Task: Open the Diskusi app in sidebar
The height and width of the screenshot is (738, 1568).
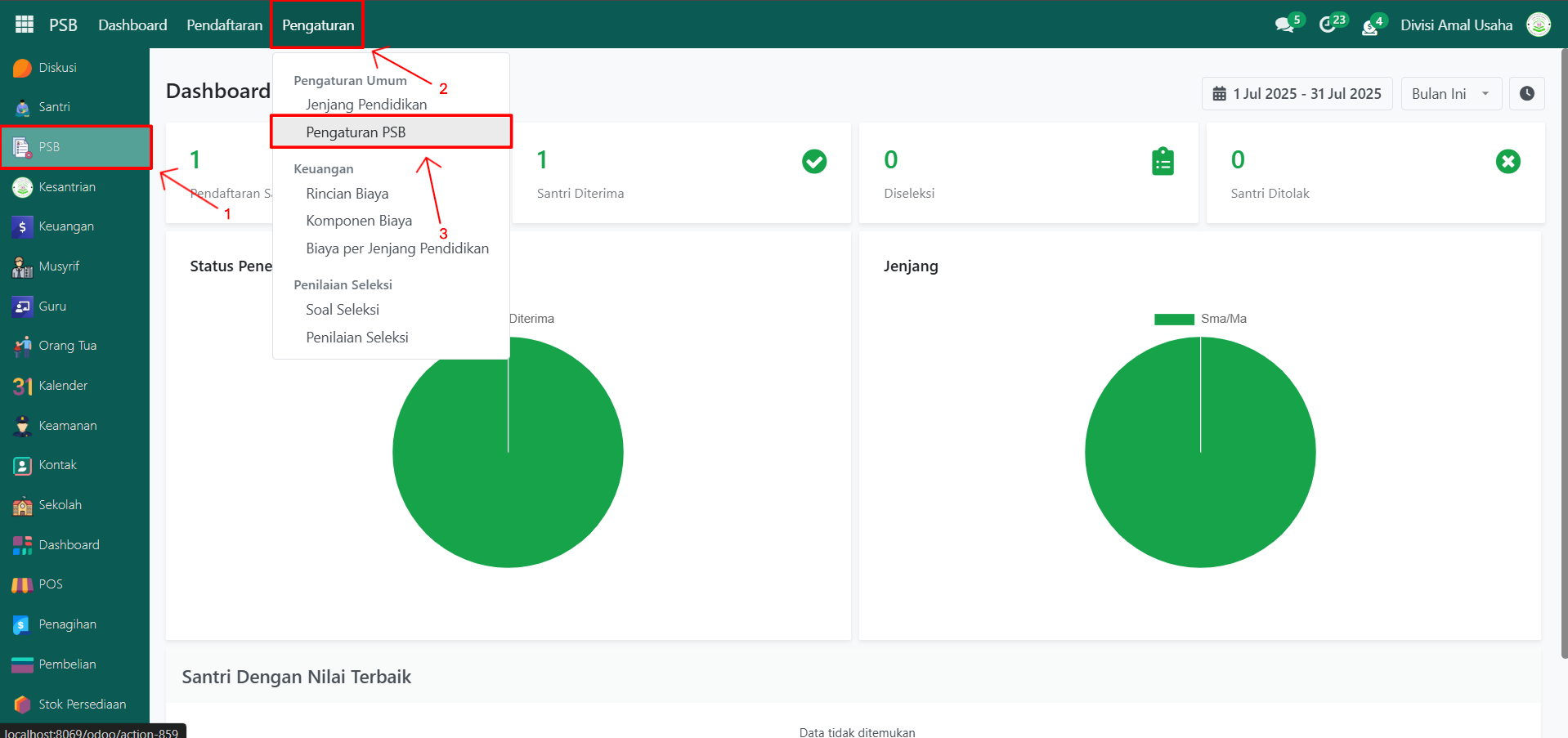Action: (x=57, y=68)
